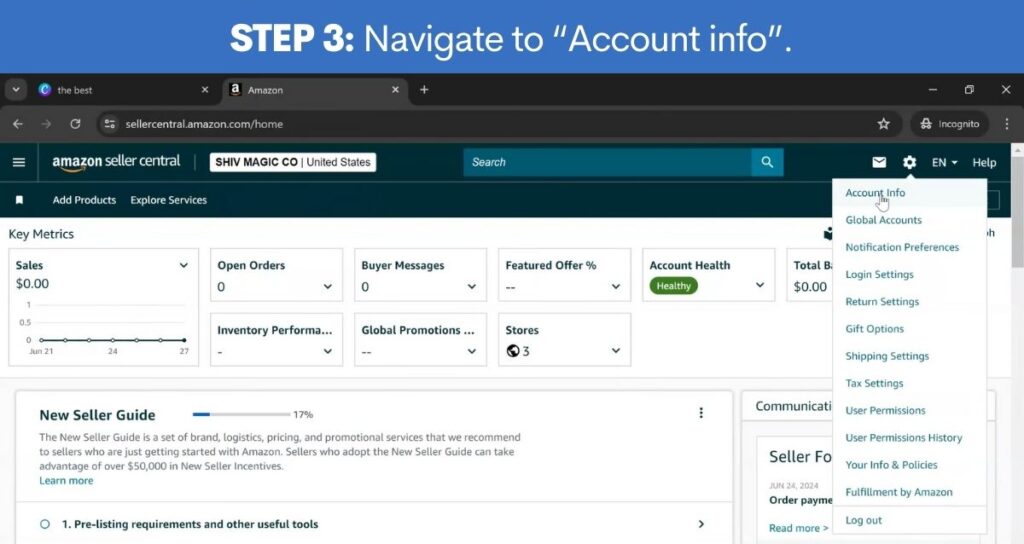Click the browser forward arrow
Viewport: 1024px width, 544px height.
point(46,123)
